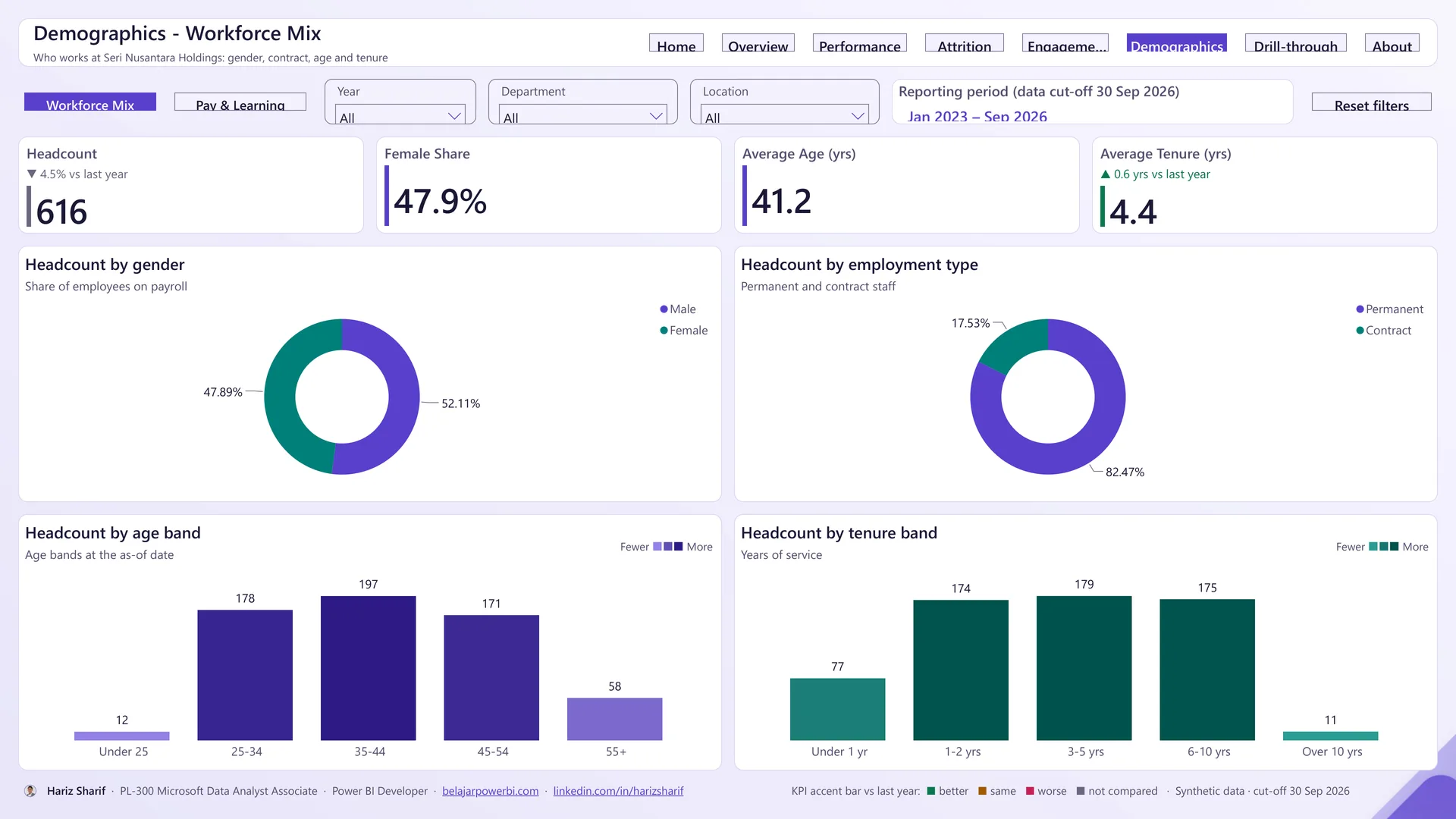Click the green 'better' legend square

pyautogui.click(x=931, y=791)
